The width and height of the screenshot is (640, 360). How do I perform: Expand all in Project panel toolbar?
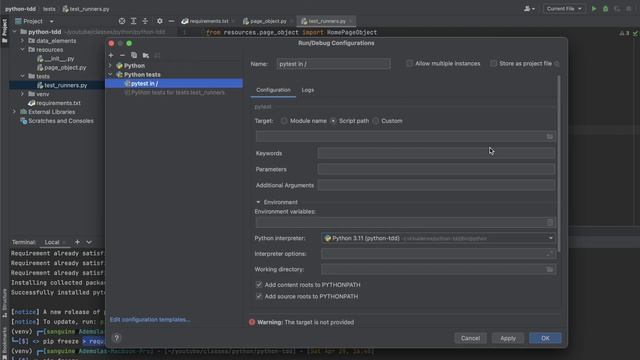point(133,21)
